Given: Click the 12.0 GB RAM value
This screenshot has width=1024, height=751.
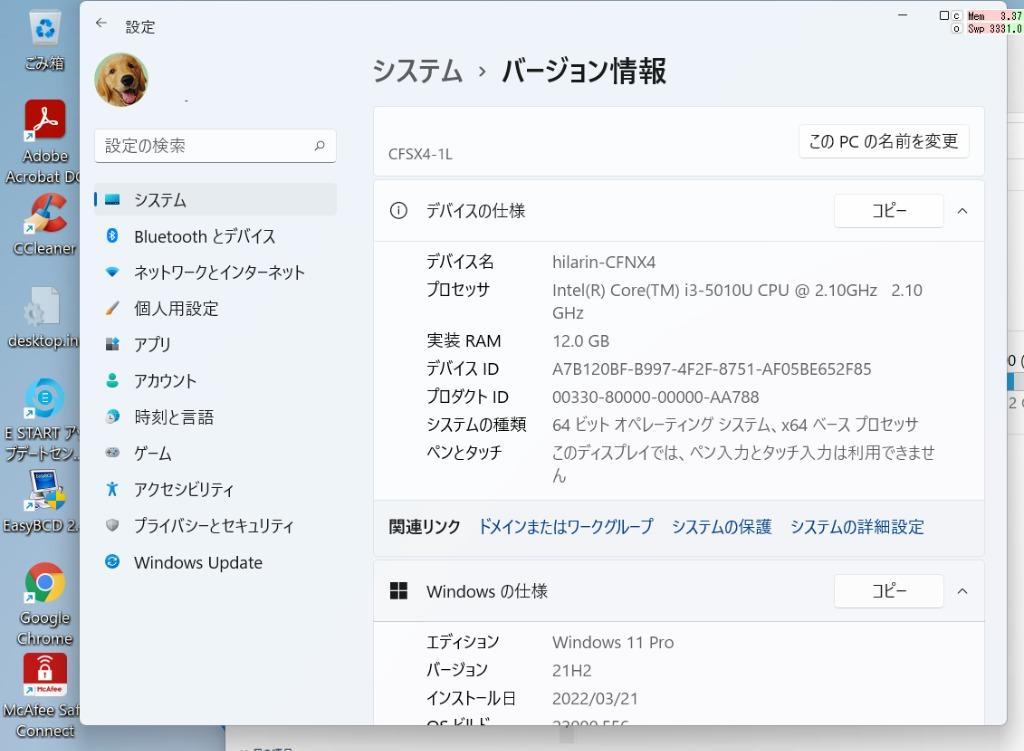Looking at the screenshot, I should click(x=581, y=341).
